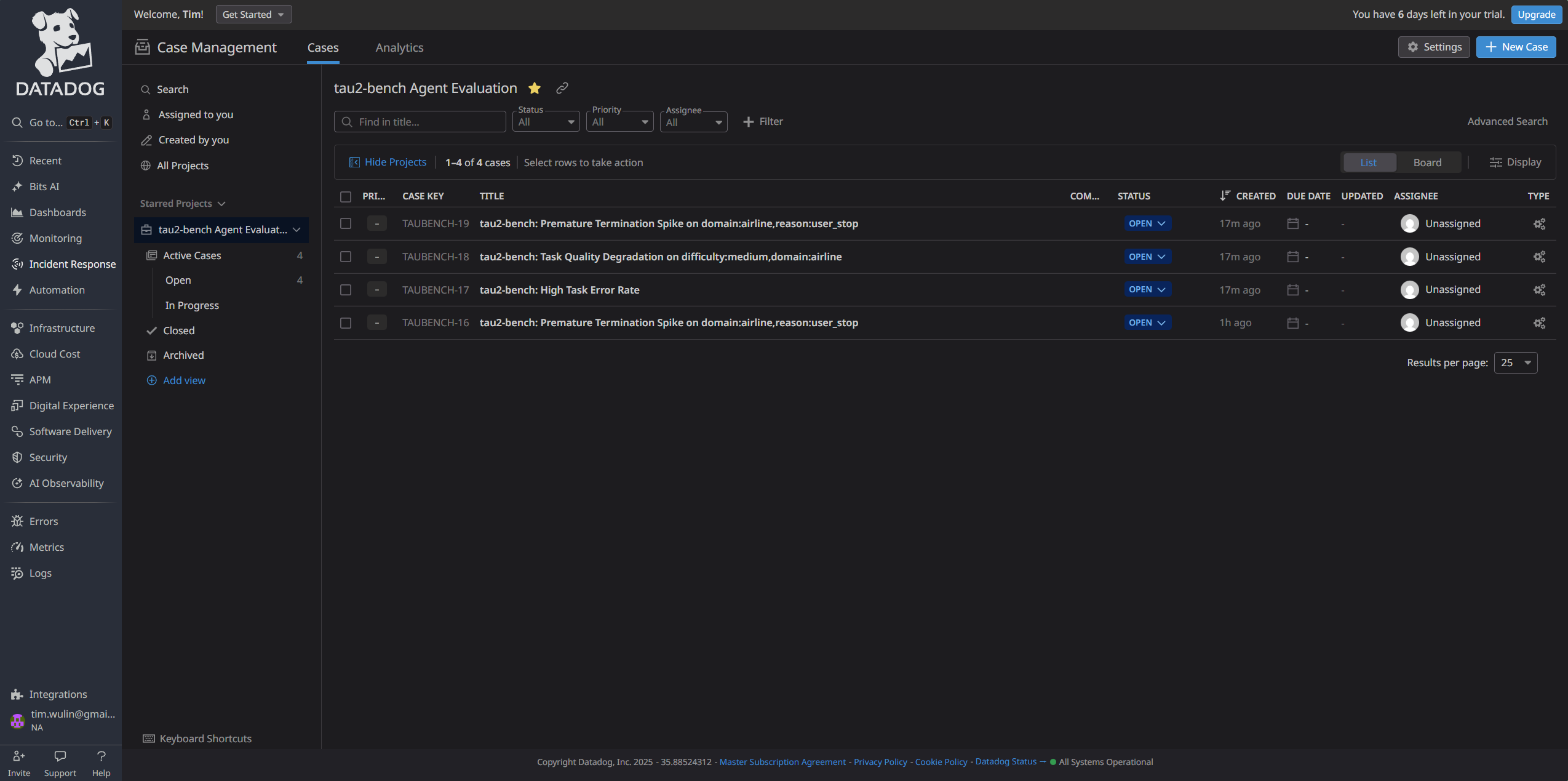Select the TAUBENCH-16 row checkbox
1568x781 pixels.
click(x=346, y=323)
